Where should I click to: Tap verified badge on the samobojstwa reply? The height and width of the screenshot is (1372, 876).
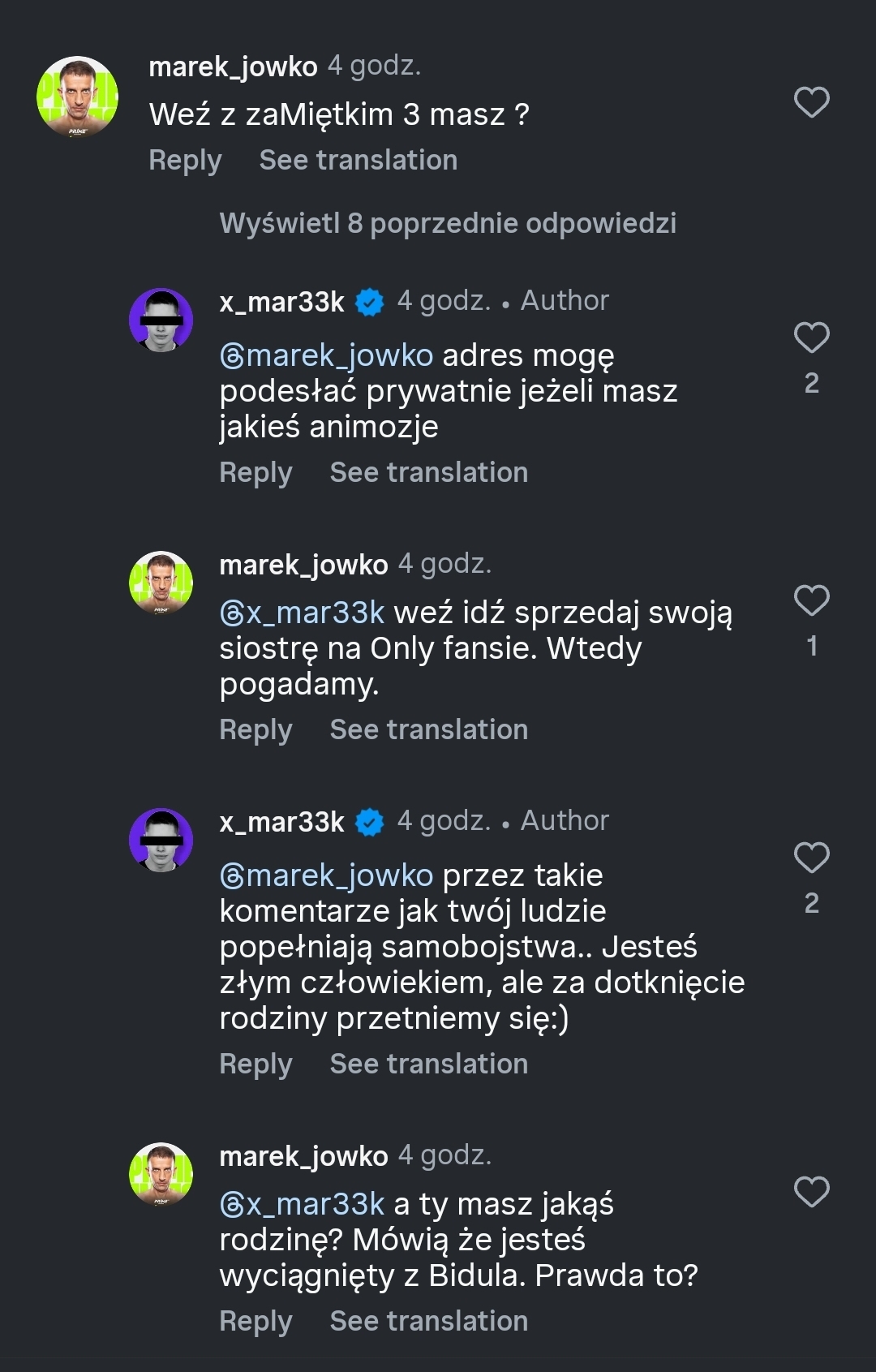click(370, 823)
